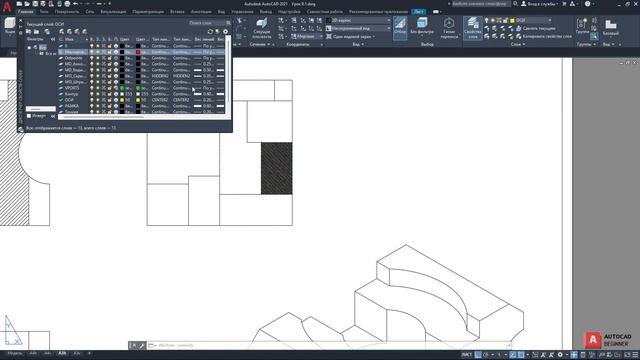Switch to the Управление ribbon tab
Image resolution: width=640 pixels, height=360 pixels.
click(x=242, y=12)
